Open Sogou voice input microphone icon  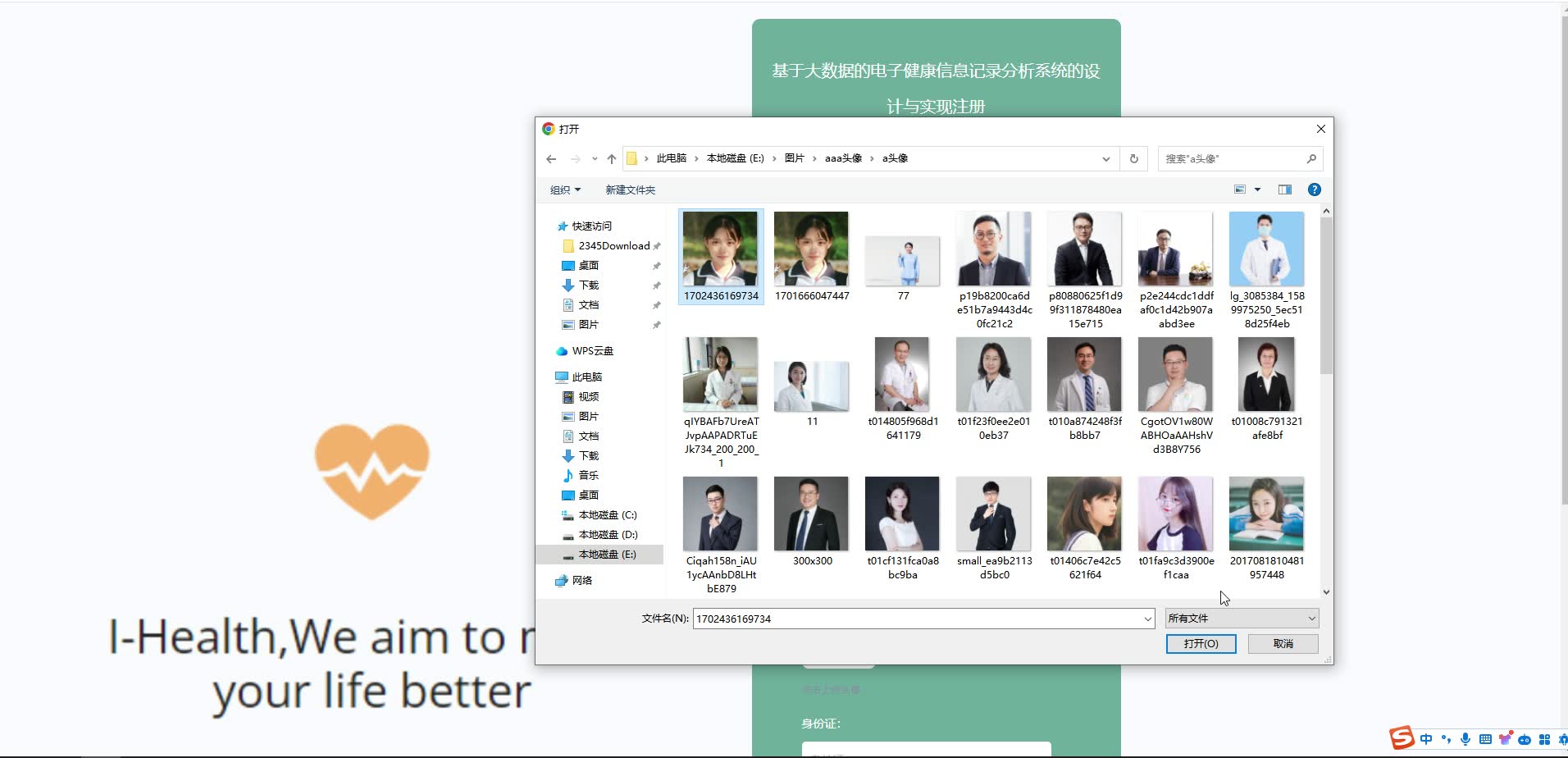coord(1465,739)
